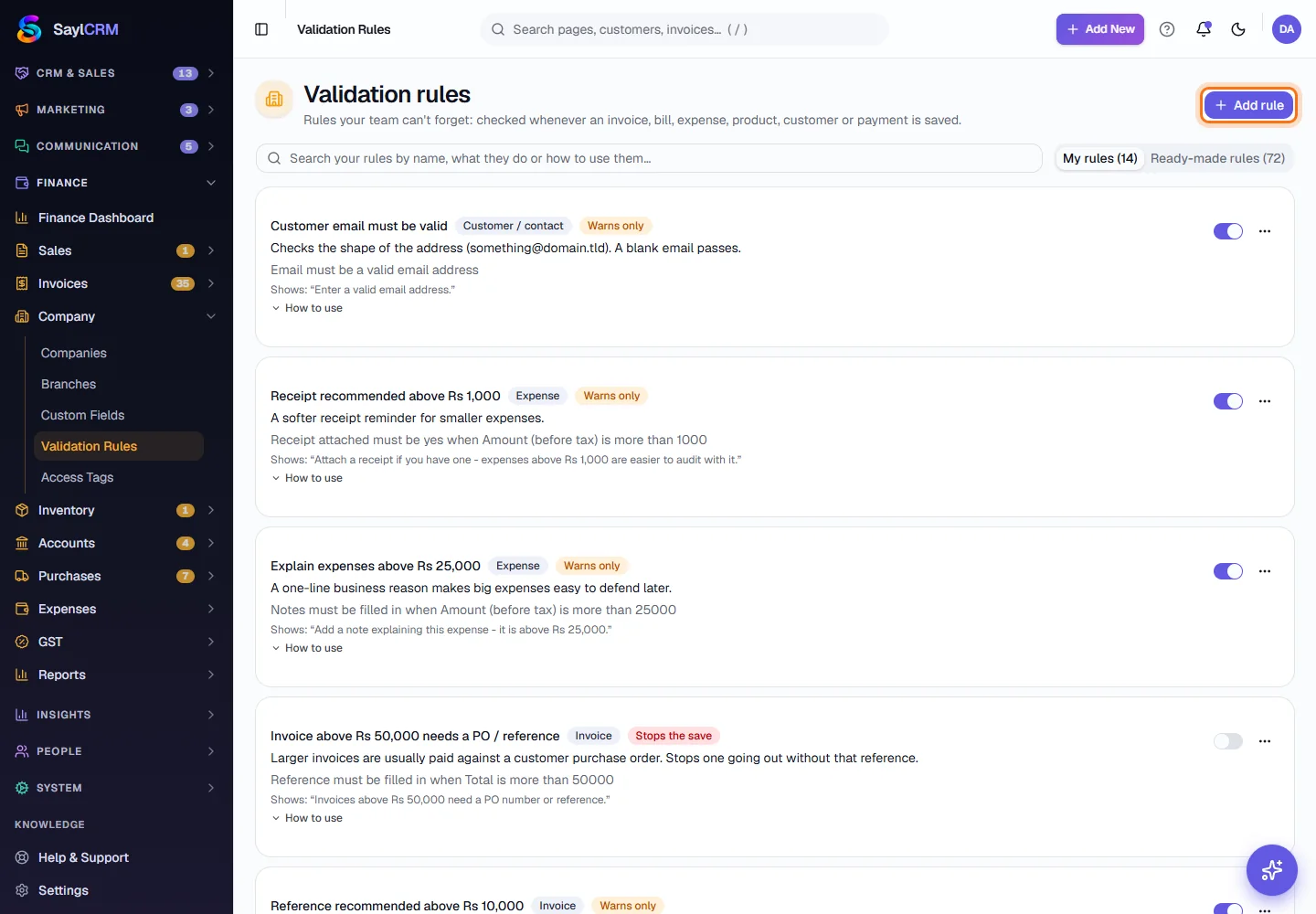Click the Help & Support lifebuoy icon

tap(22, 857)
